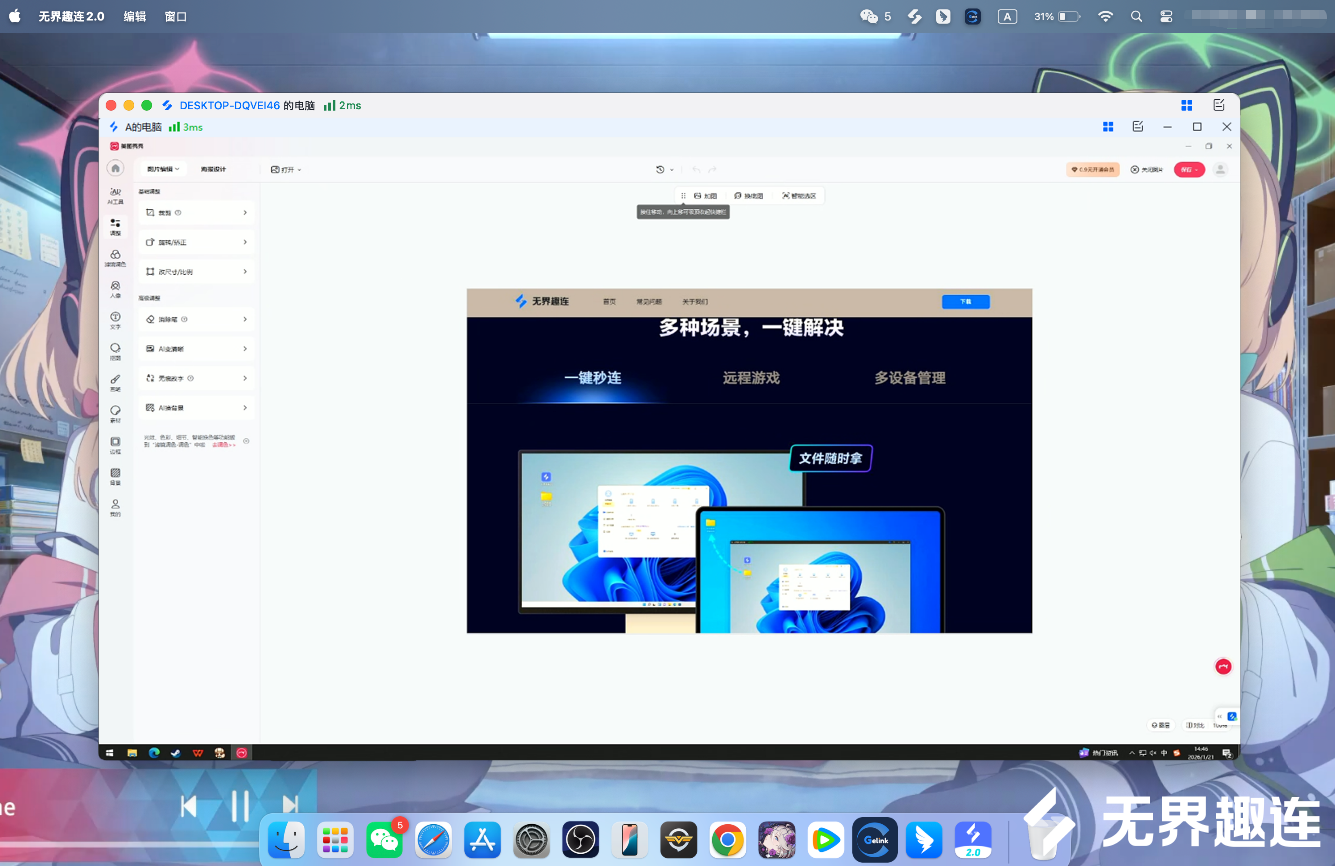
Task: Open the 人像 portrait tool in sidebar
Action: coord(115,289)
